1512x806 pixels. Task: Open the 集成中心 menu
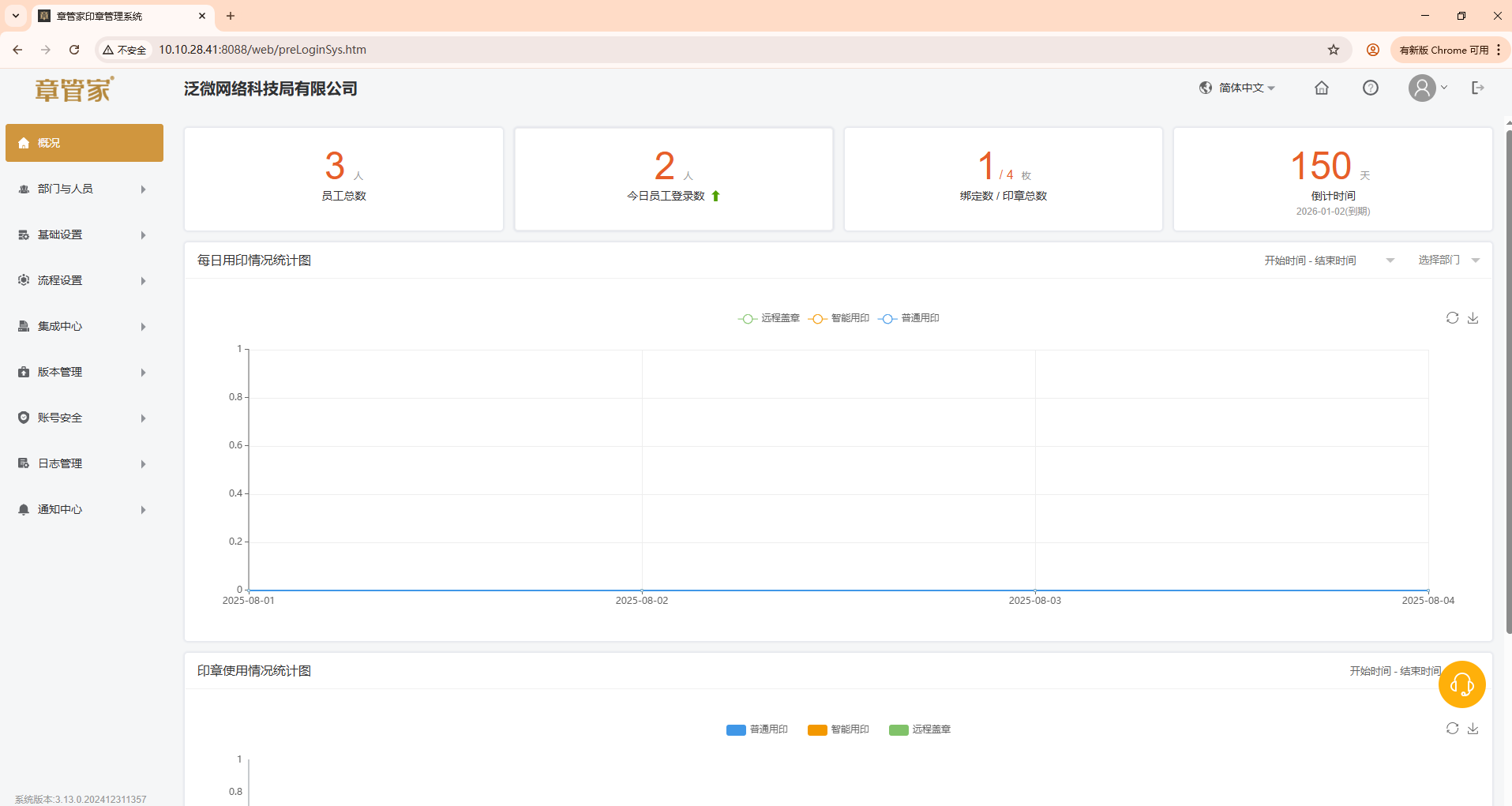click(84, 326)
